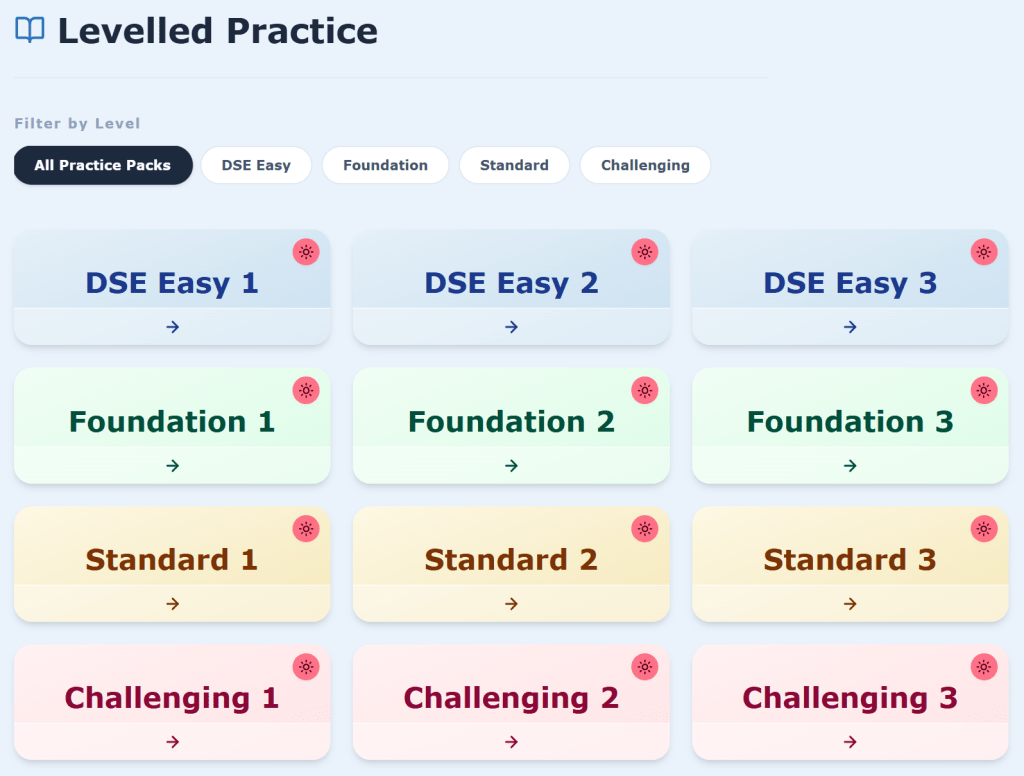Image resolution: width=1024 pixels, height=776 pixels.
Task: Choose the Standard level filter
Action: pos(514,165)
